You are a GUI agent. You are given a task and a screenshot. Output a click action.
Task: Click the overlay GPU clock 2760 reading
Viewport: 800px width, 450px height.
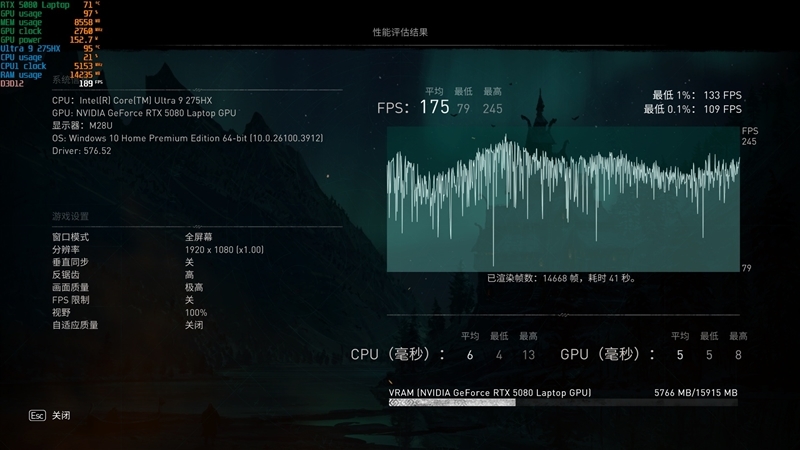(x=51, y=31)
